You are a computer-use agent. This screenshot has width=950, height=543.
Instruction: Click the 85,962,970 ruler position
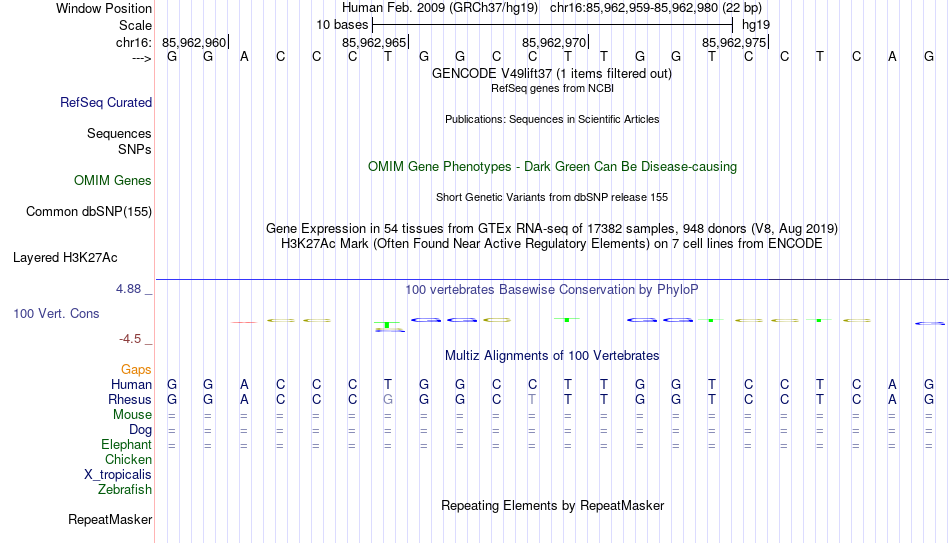point(554,42)
